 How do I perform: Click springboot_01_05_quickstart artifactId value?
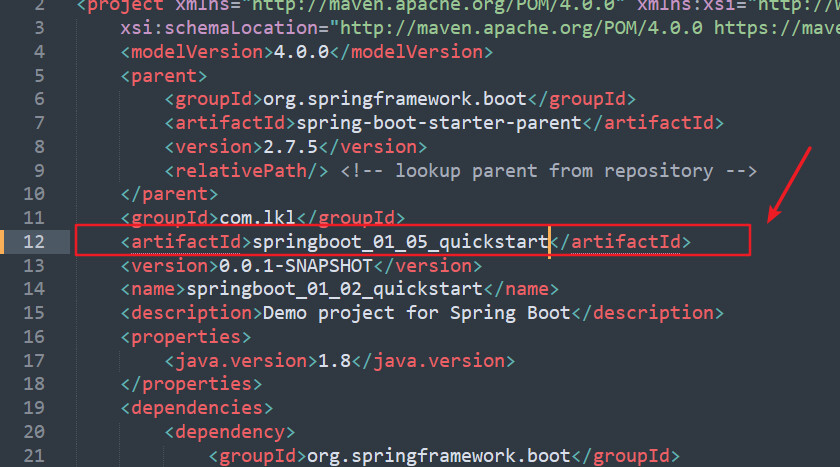pos(401,242)
